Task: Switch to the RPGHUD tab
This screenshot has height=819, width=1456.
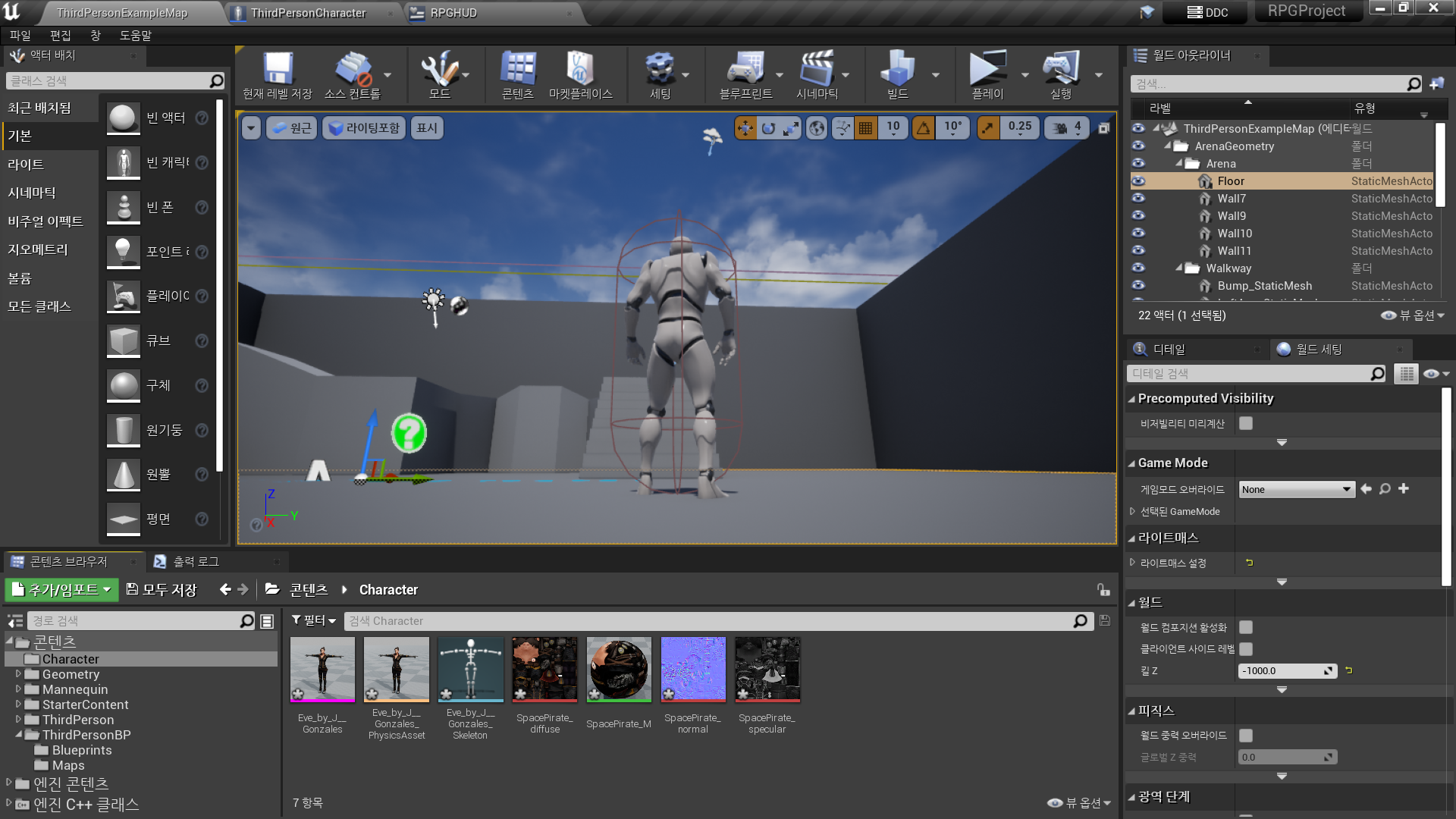Action: (x=453, y=13)
